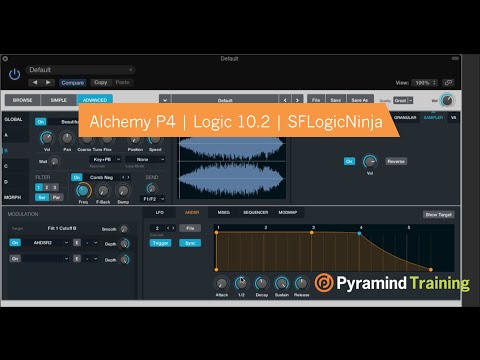Select source A page
The image size is (480, 360).
[14, 135]
